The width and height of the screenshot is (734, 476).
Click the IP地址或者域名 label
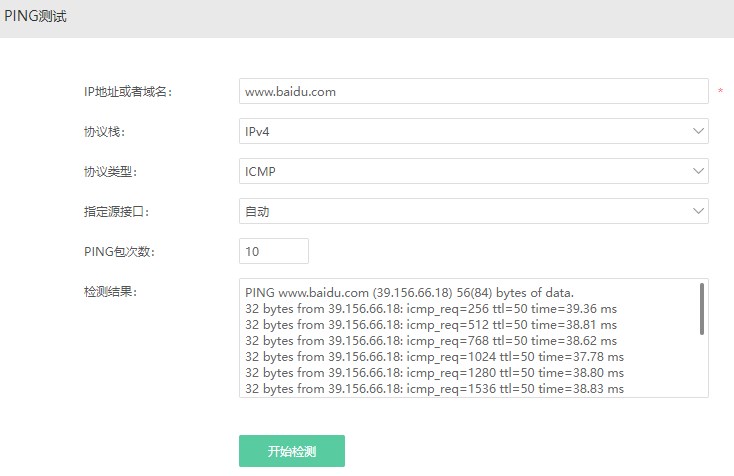click(x=128, y=92)
